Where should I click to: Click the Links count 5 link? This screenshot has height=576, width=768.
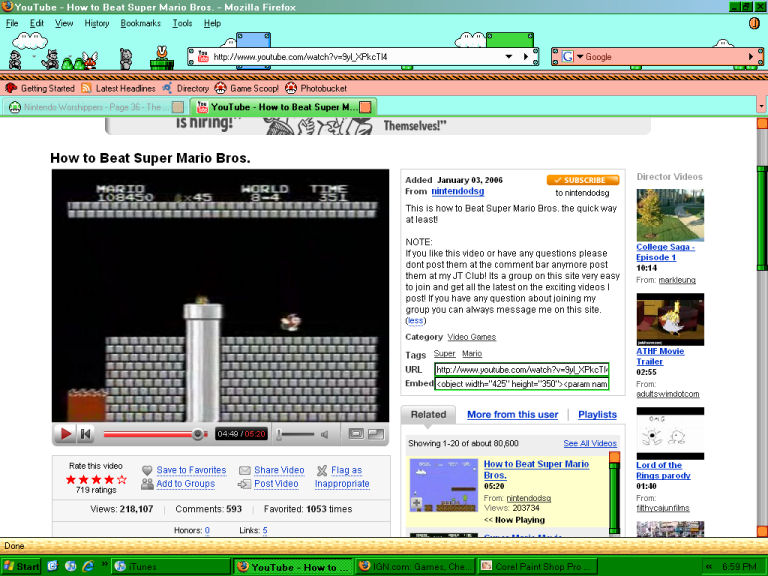point(265,530)
